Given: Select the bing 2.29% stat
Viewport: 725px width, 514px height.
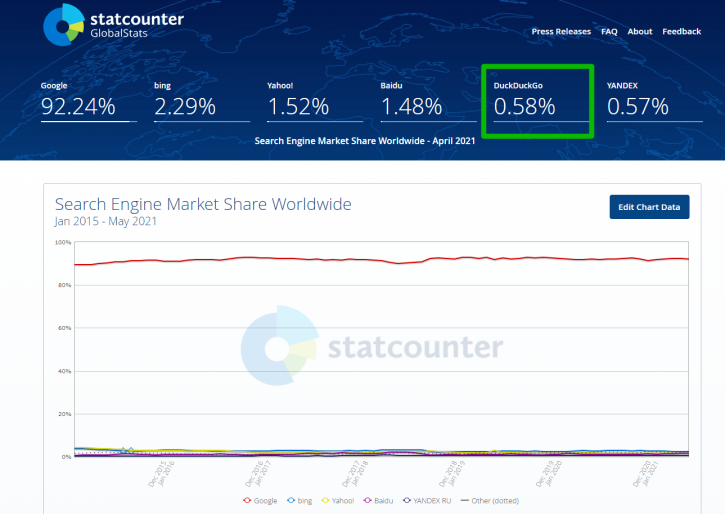Looking at the screenshot, I should coord(202,101).
